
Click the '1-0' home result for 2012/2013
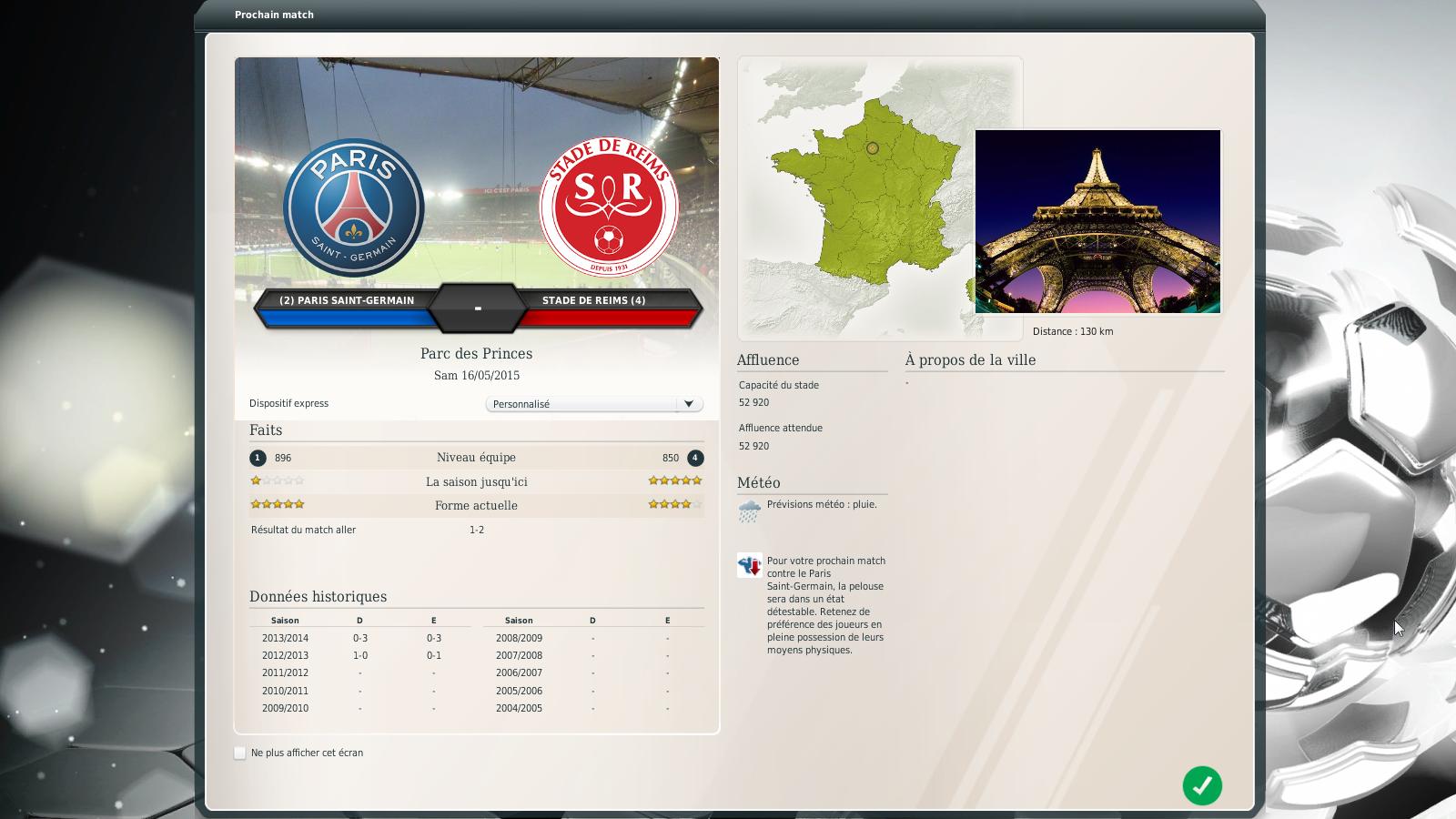[x=360, y=655]
